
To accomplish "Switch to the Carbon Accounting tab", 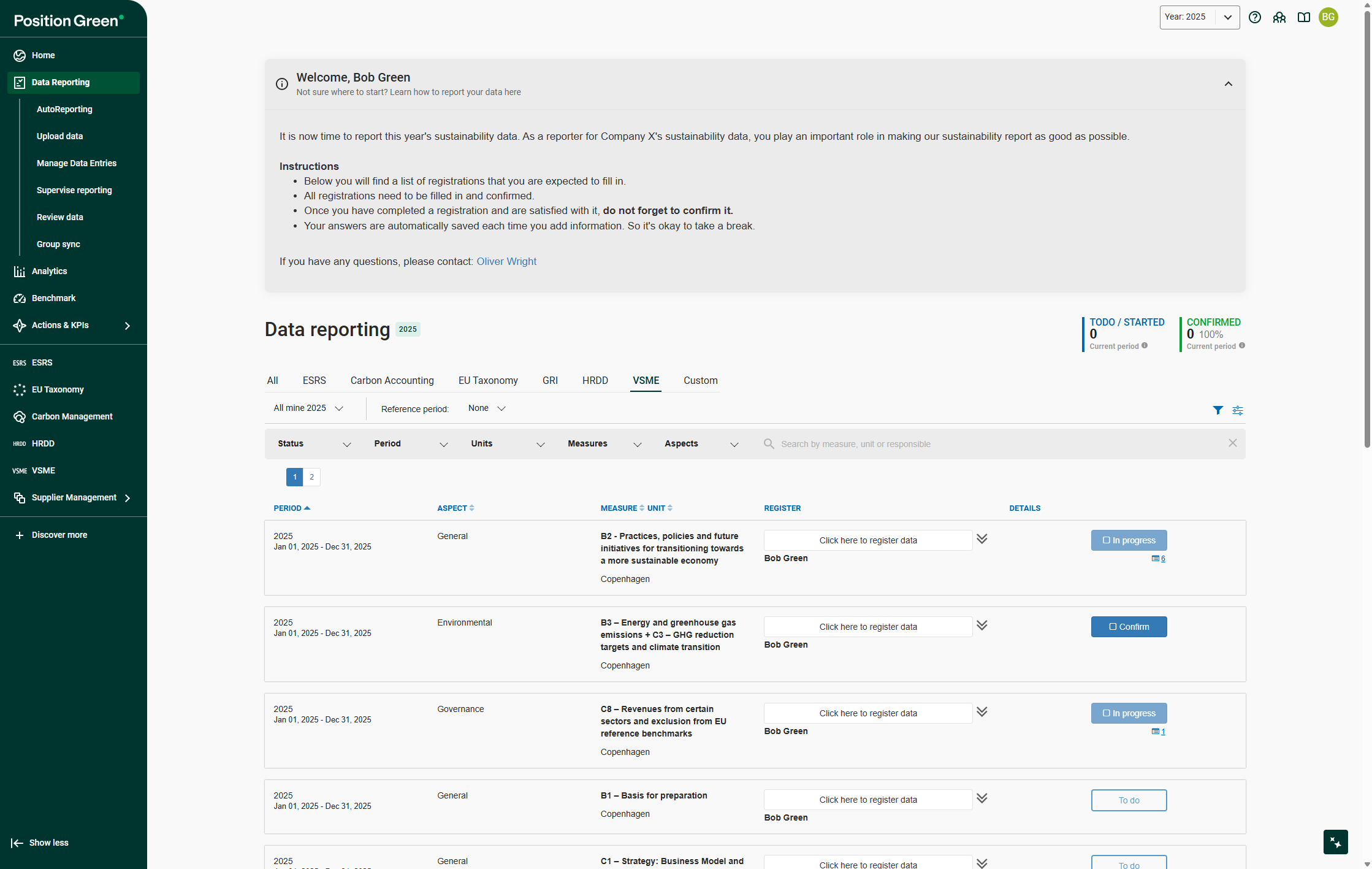I will (x=392, y=380).
